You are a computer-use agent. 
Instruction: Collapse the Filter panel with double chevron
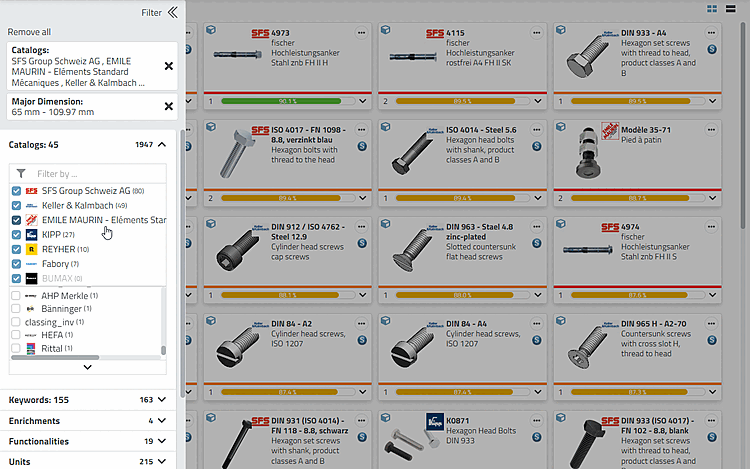point(173,12)
